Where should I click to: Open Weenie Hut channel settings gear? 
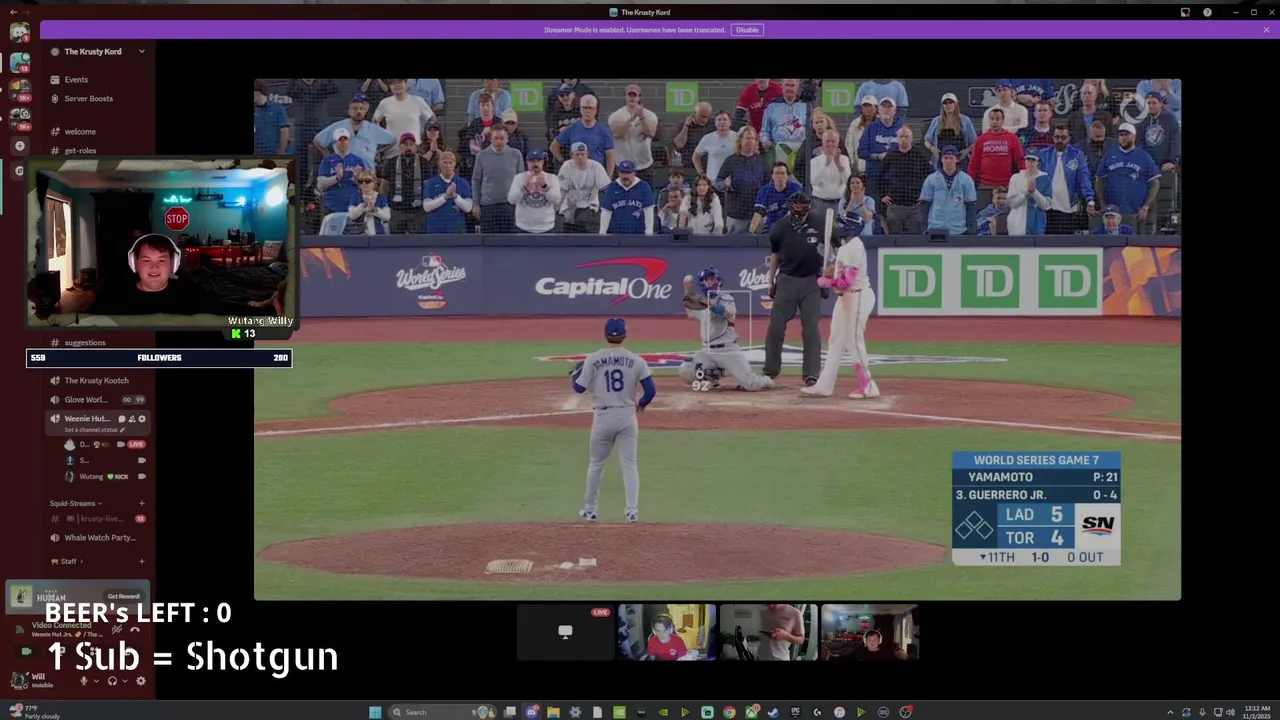point(142,419)
